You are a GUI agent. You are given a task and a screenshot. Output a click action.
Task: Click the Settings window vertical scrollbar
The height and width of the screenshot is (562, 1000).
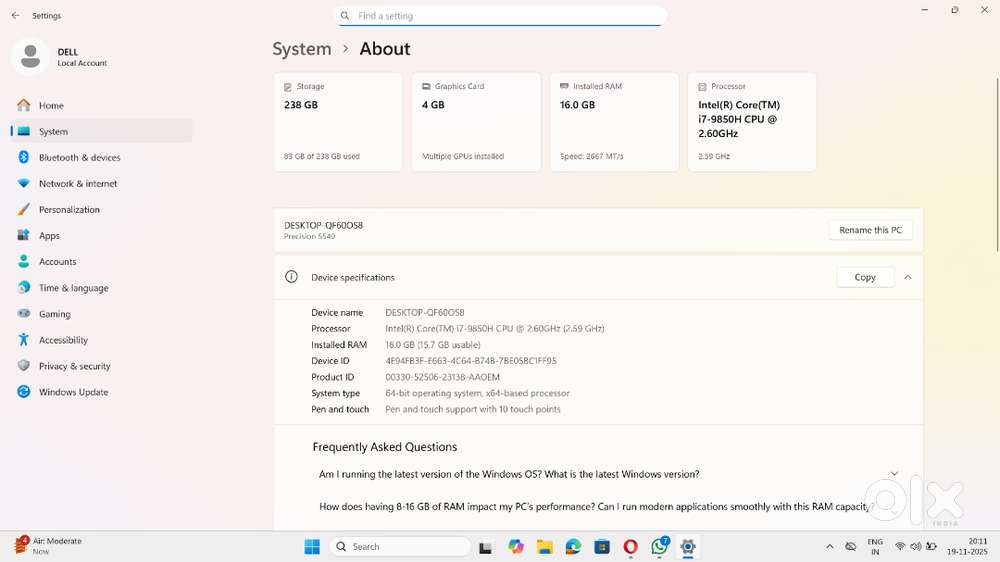pyautogui.click(x=996, y=165)
